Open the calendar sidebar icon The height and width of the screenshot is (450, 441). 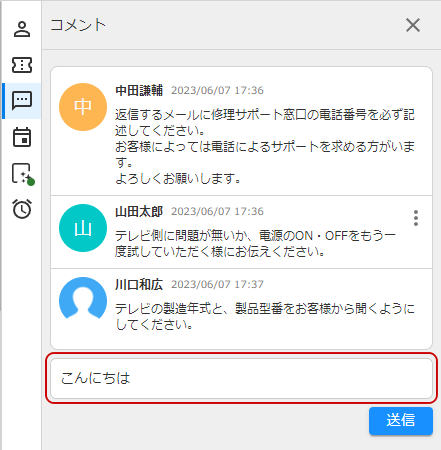[x=22, y=137]
